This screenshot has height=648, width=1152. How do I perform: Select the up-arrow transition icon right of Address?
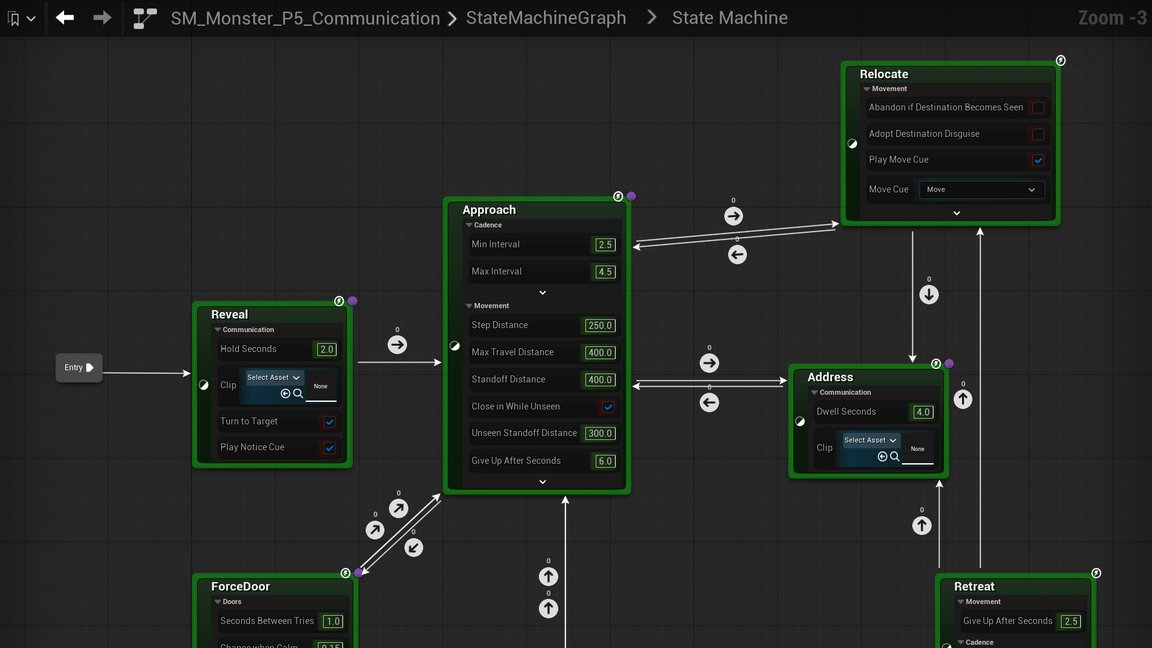962,399
